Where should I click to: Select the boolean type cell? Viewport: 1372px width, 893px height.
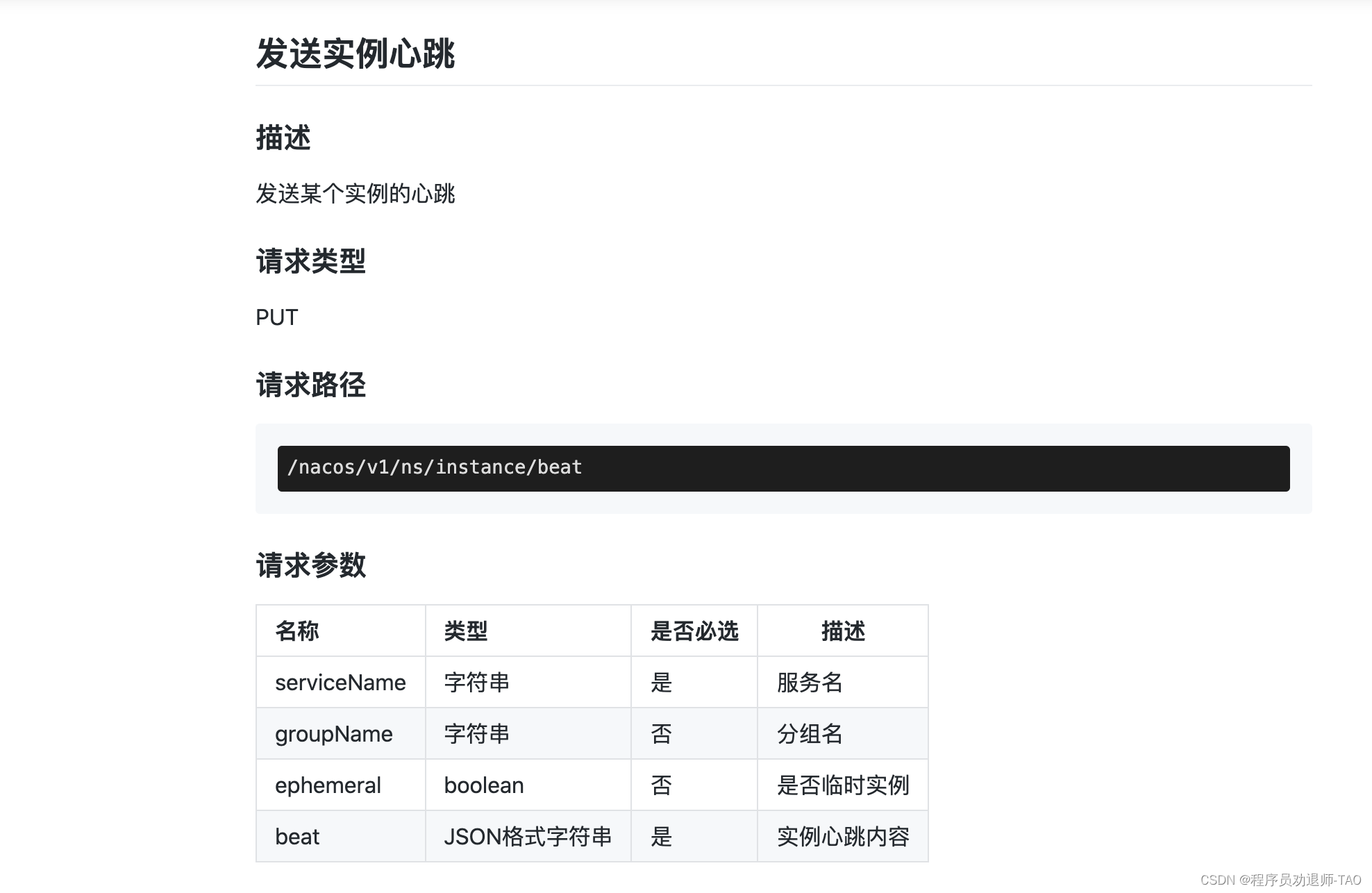click(x=528, y=785)
